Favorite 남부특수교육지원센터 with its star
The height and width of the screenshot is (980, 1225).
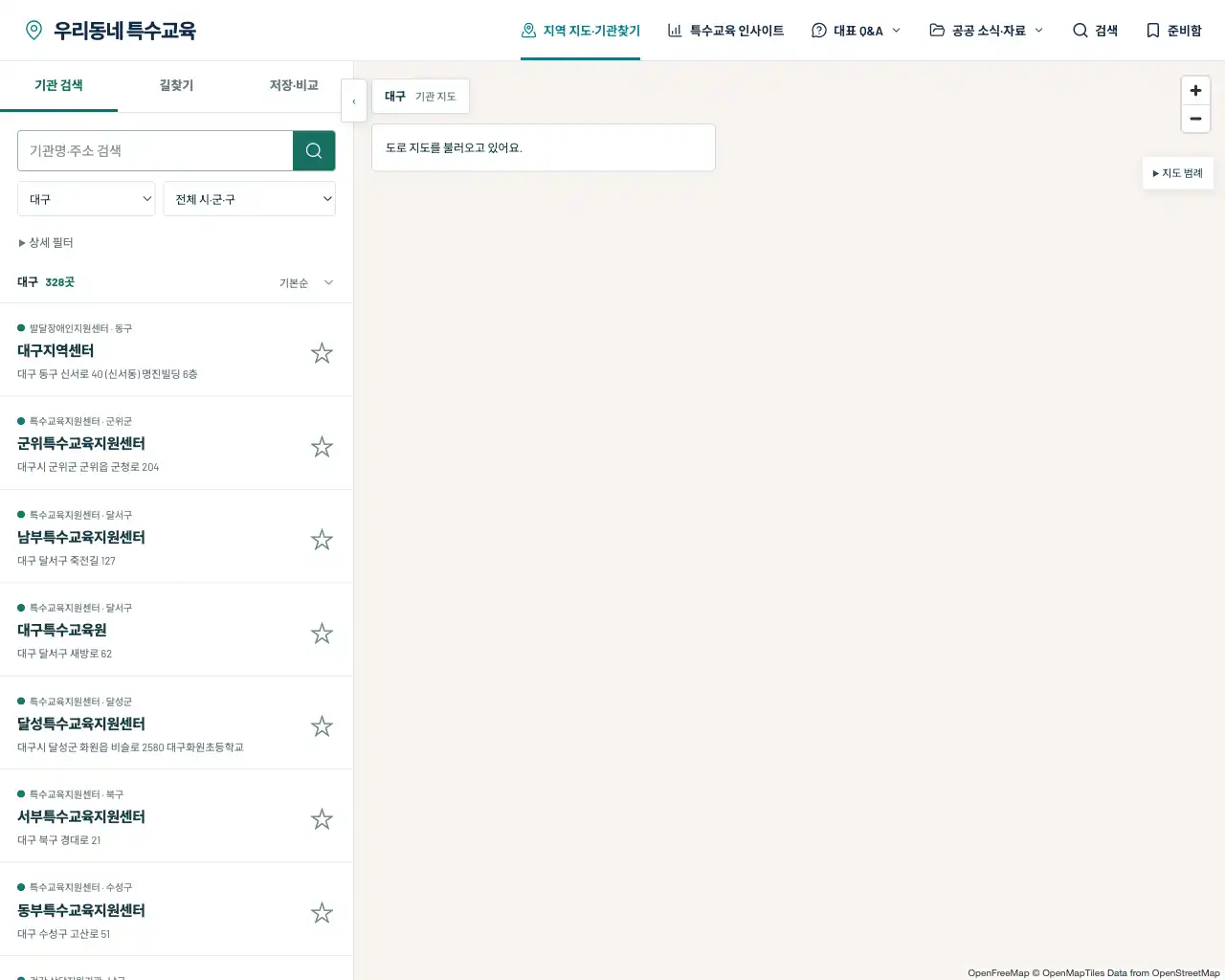tap(322, 540)
